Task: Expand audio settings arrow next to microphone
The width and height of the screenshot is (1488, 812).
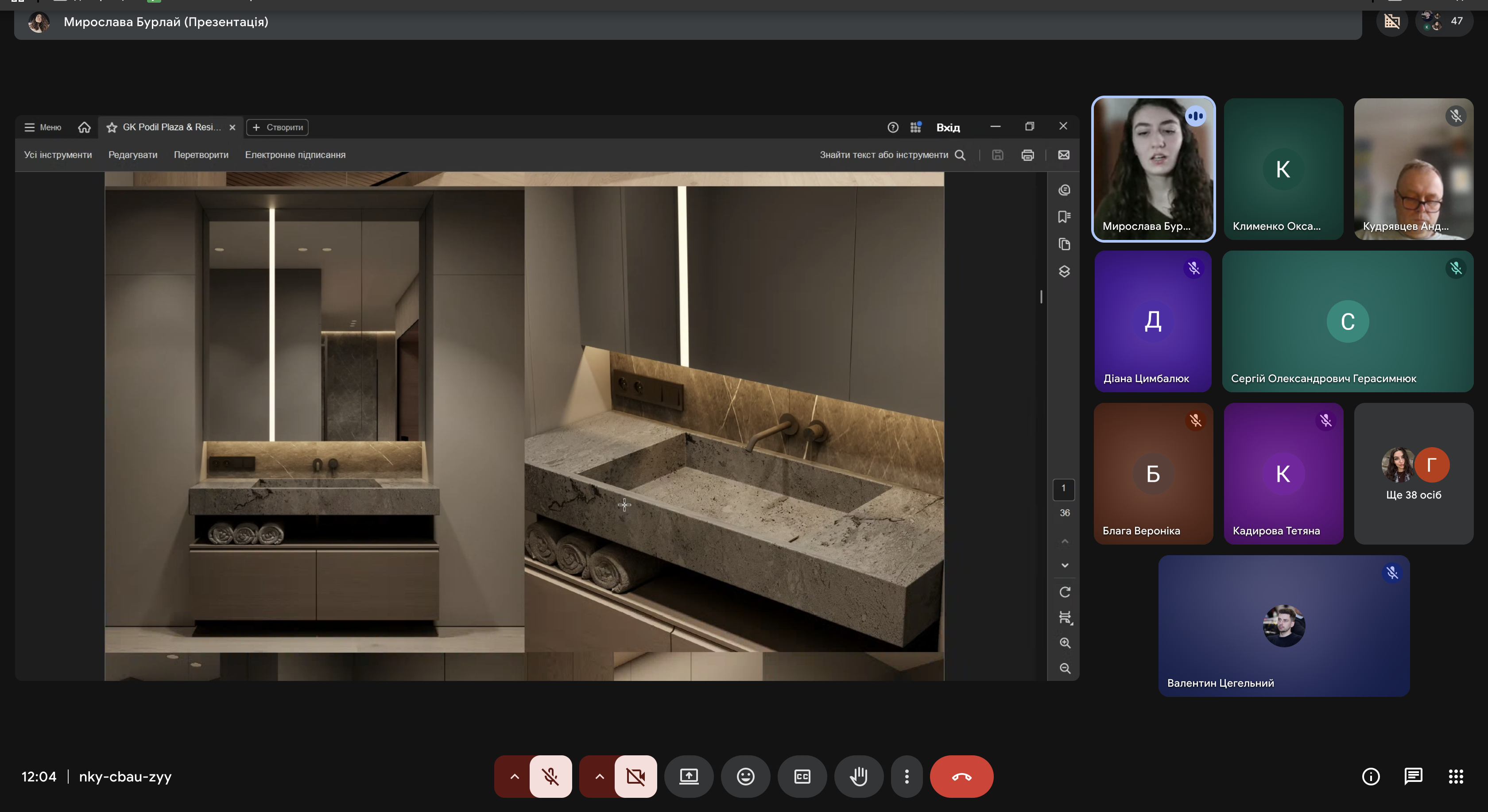Action: pyautogui.click(x=514, y=776)
